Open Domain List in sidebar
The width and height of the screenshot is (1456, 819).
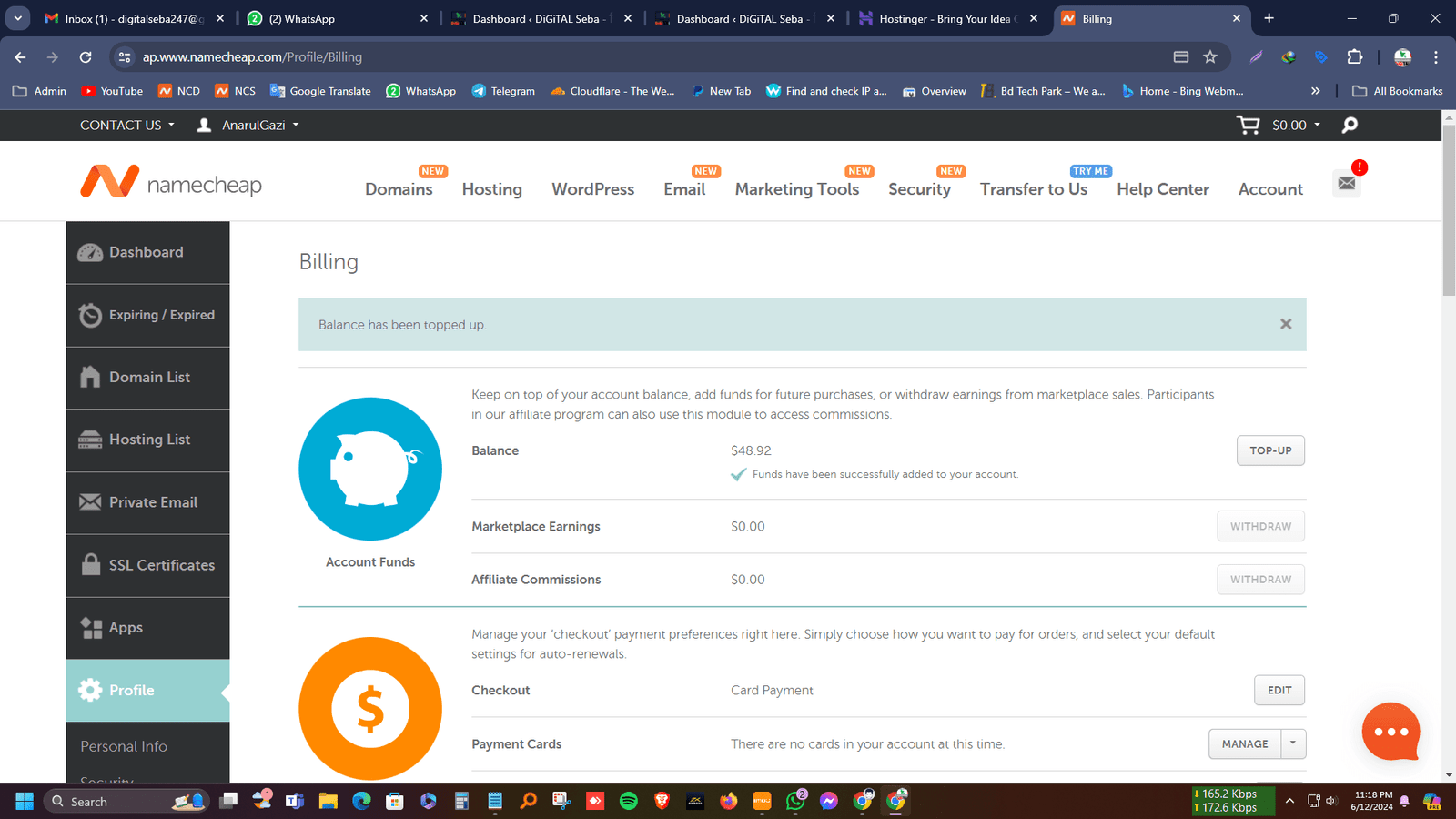coord(147,378)
